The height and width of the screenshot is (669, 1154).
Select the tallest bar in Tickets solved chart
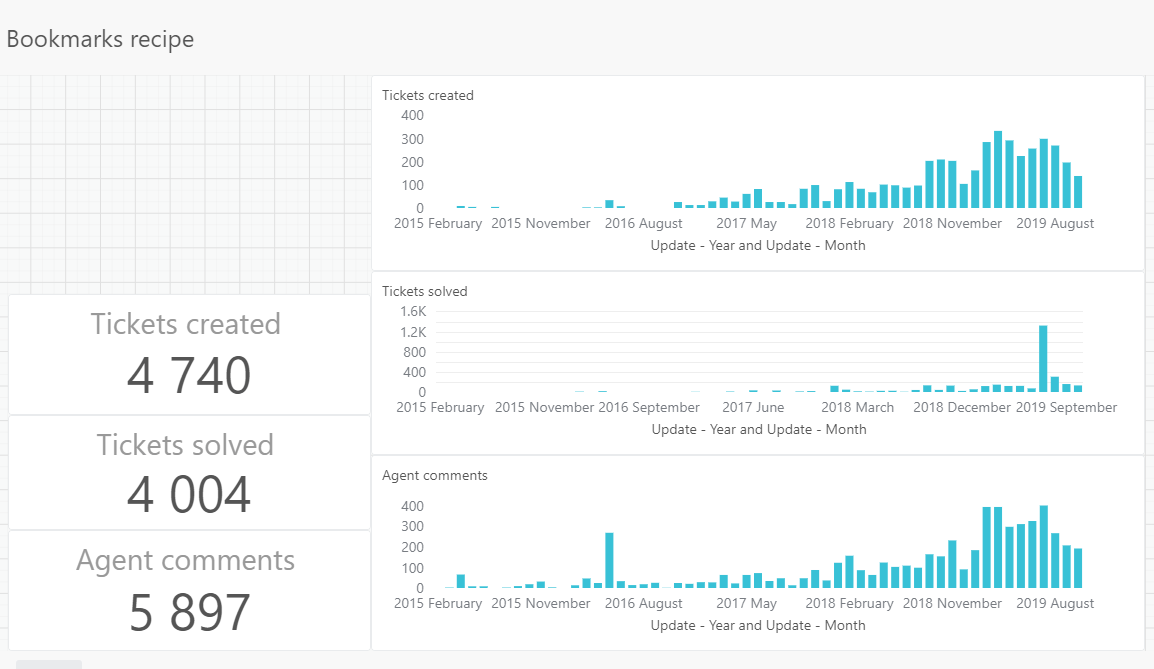1045,355
